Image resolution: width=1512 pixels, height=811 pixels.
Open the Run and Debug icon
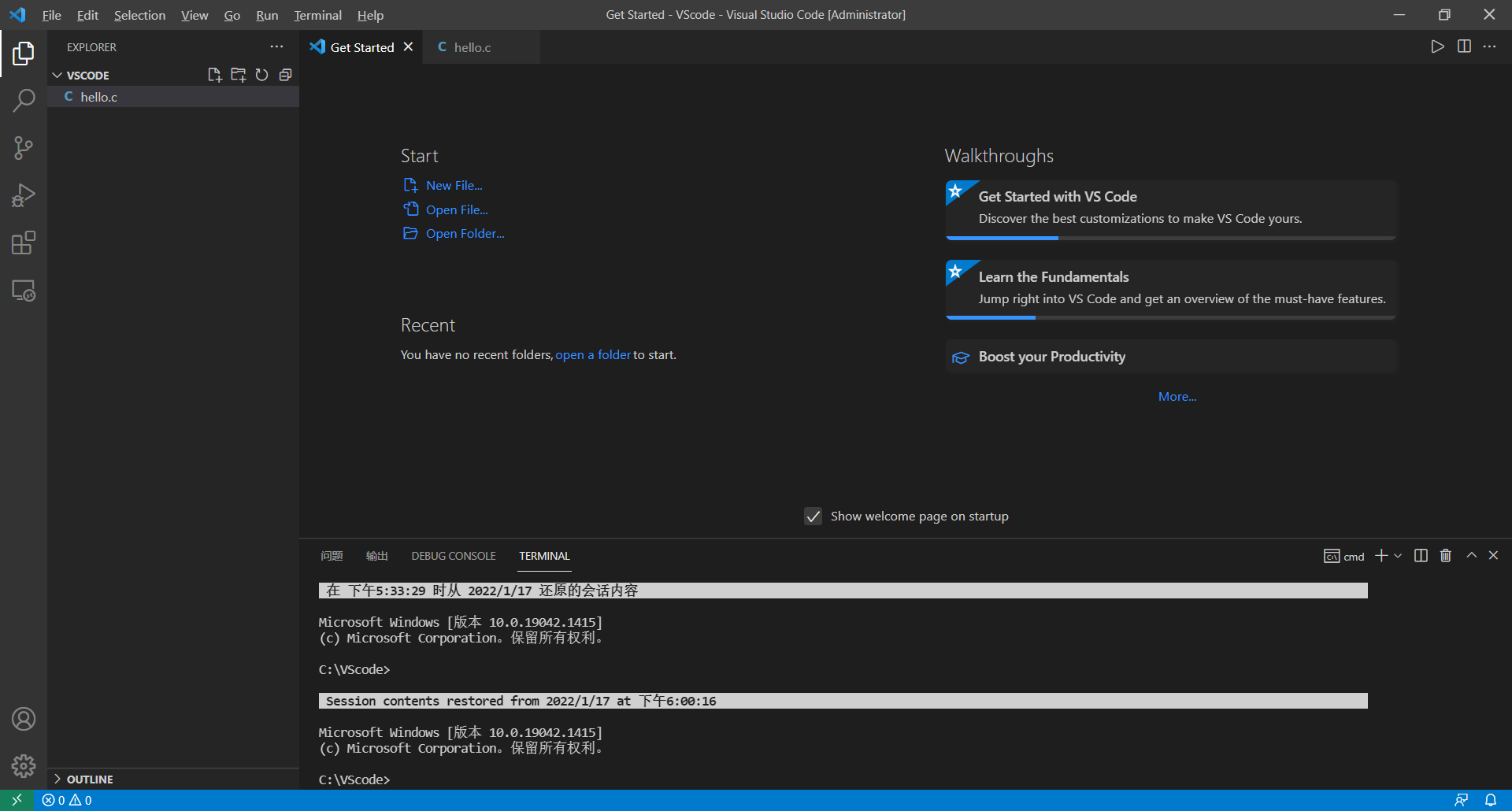[24, 195]
